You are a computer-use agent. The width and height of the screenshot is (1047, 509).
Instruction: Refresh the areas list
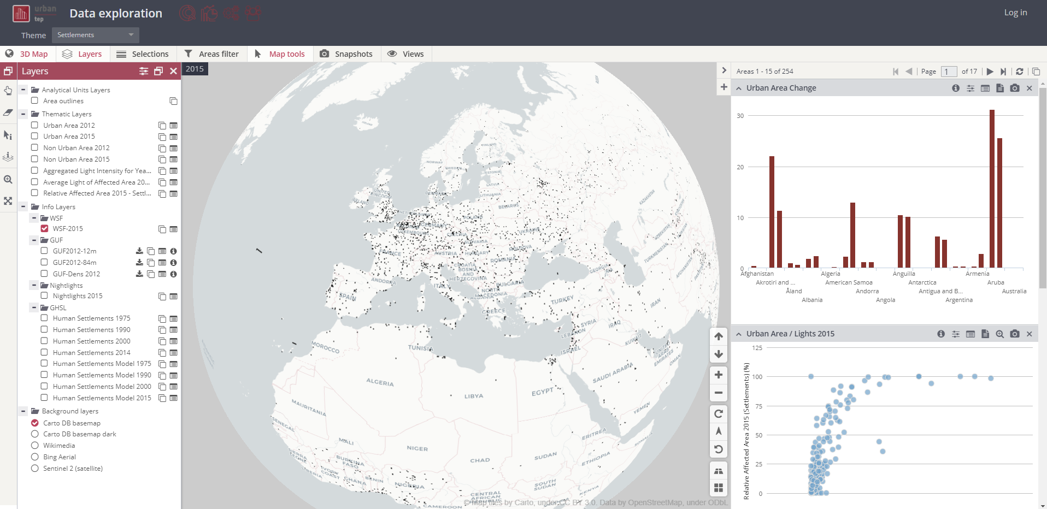coord(1020,71)
